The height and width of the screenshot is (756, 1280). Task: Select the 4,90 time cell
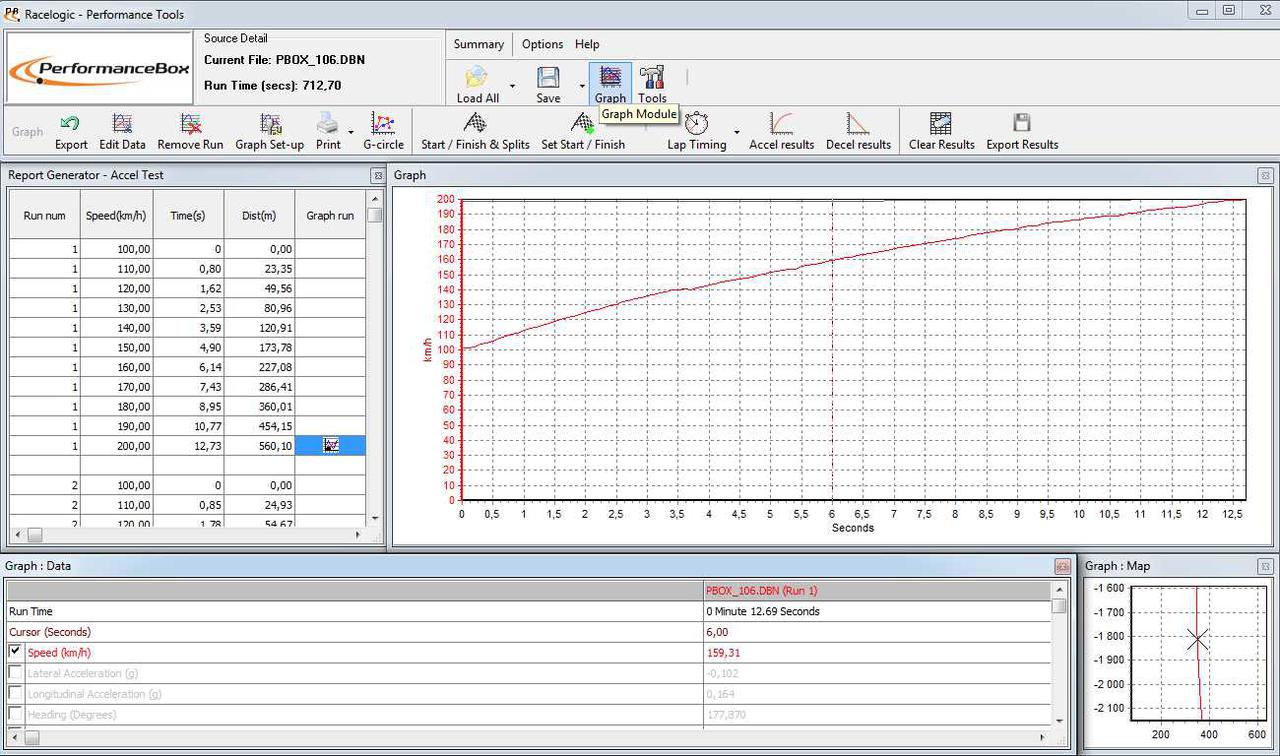coord(188,348)
